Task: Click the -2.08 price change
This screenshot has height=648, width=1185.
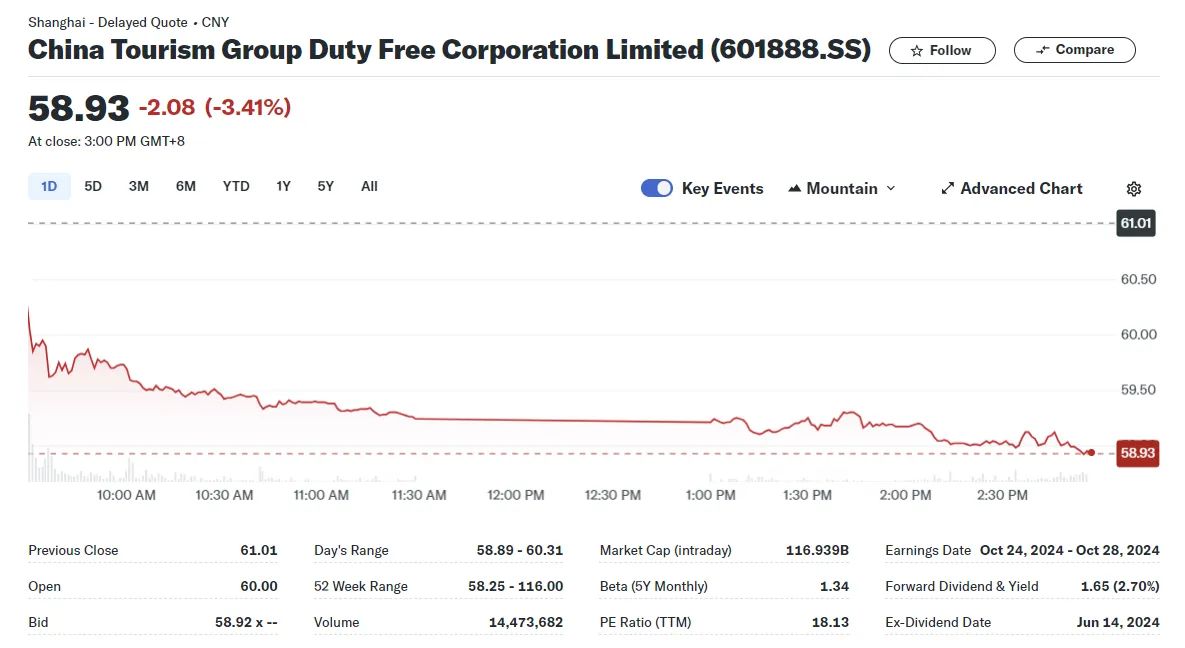Action: [x=167, y=107]
